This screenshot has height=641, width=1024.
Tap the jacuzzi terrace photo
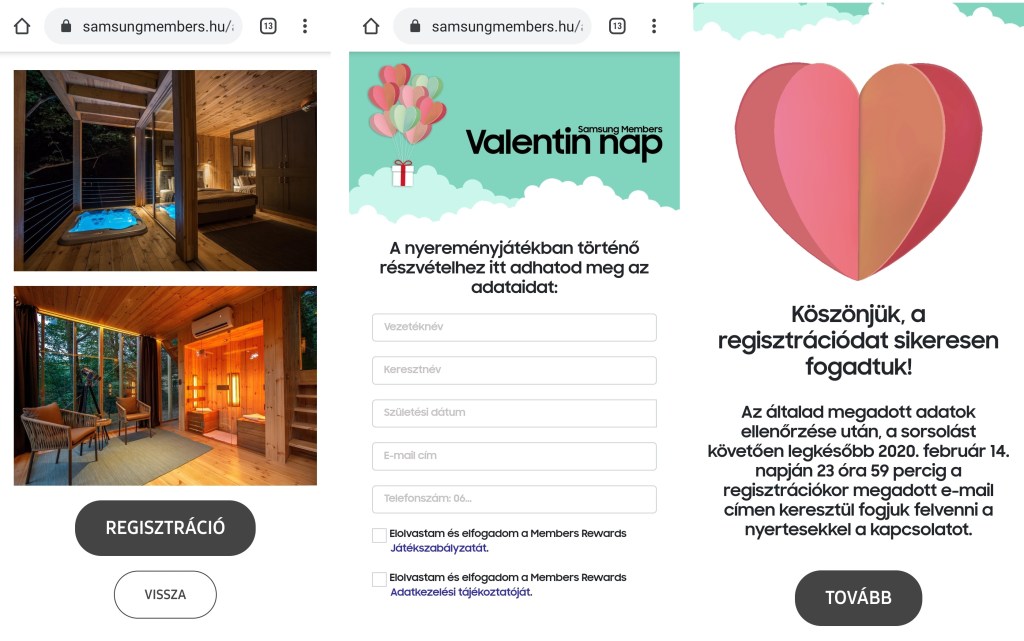(x=165, y=170)
